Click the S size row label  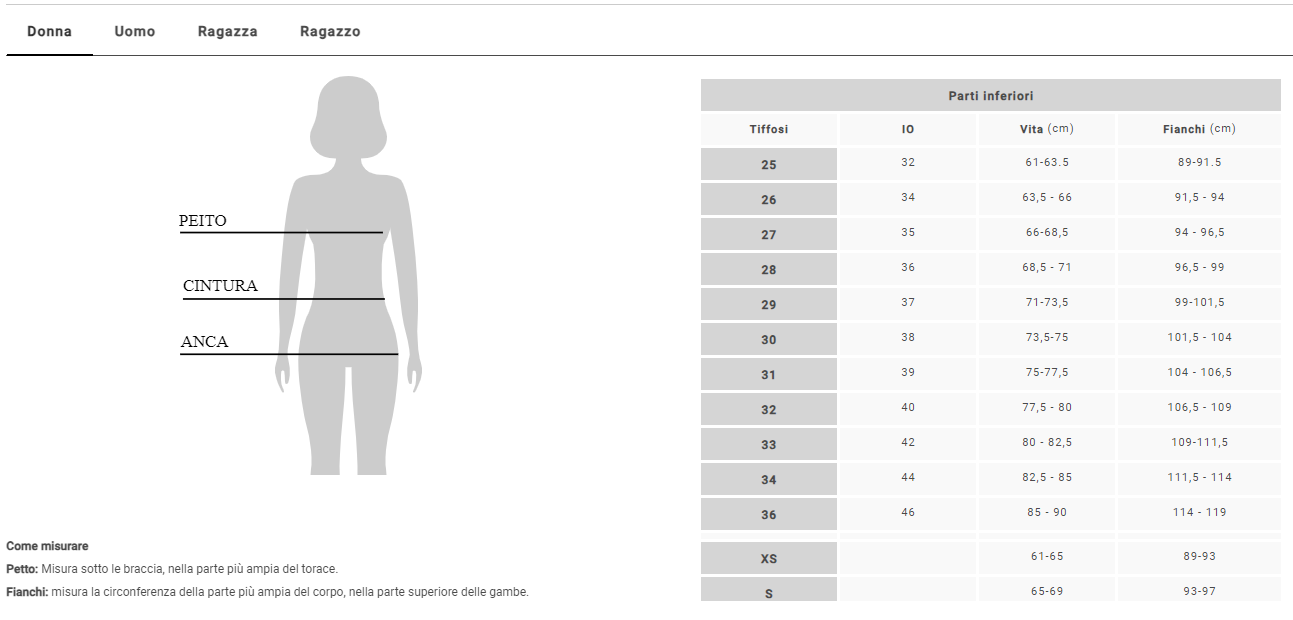[769, 593]
